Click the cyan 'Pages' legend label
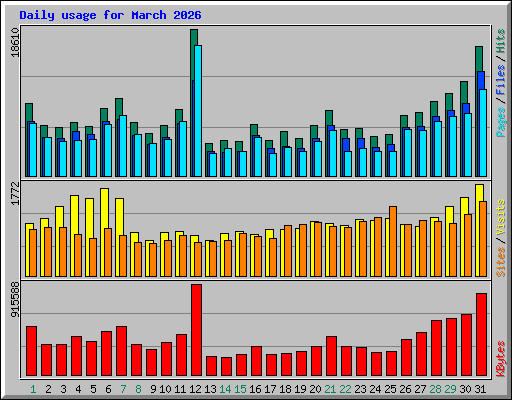Image resolution: width=512 pixels, height=400 pixels. click(500, 122)
